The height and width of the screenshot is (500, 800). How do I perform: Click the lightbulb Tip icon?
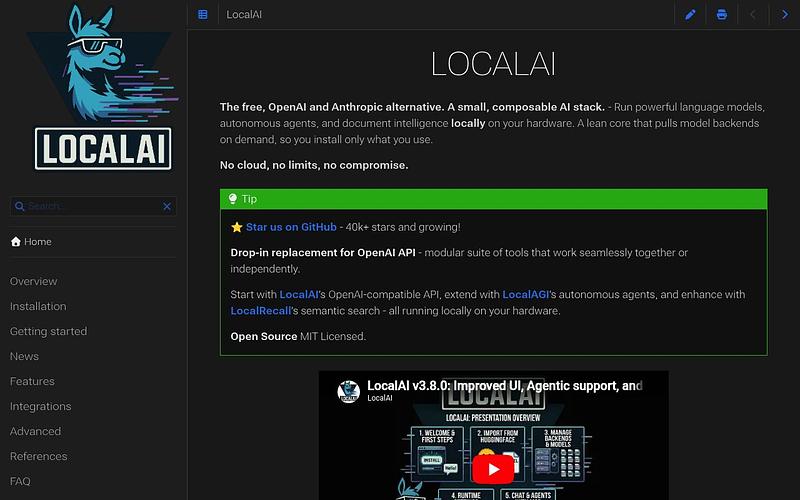pyautogui.click(x=233, y=198)
